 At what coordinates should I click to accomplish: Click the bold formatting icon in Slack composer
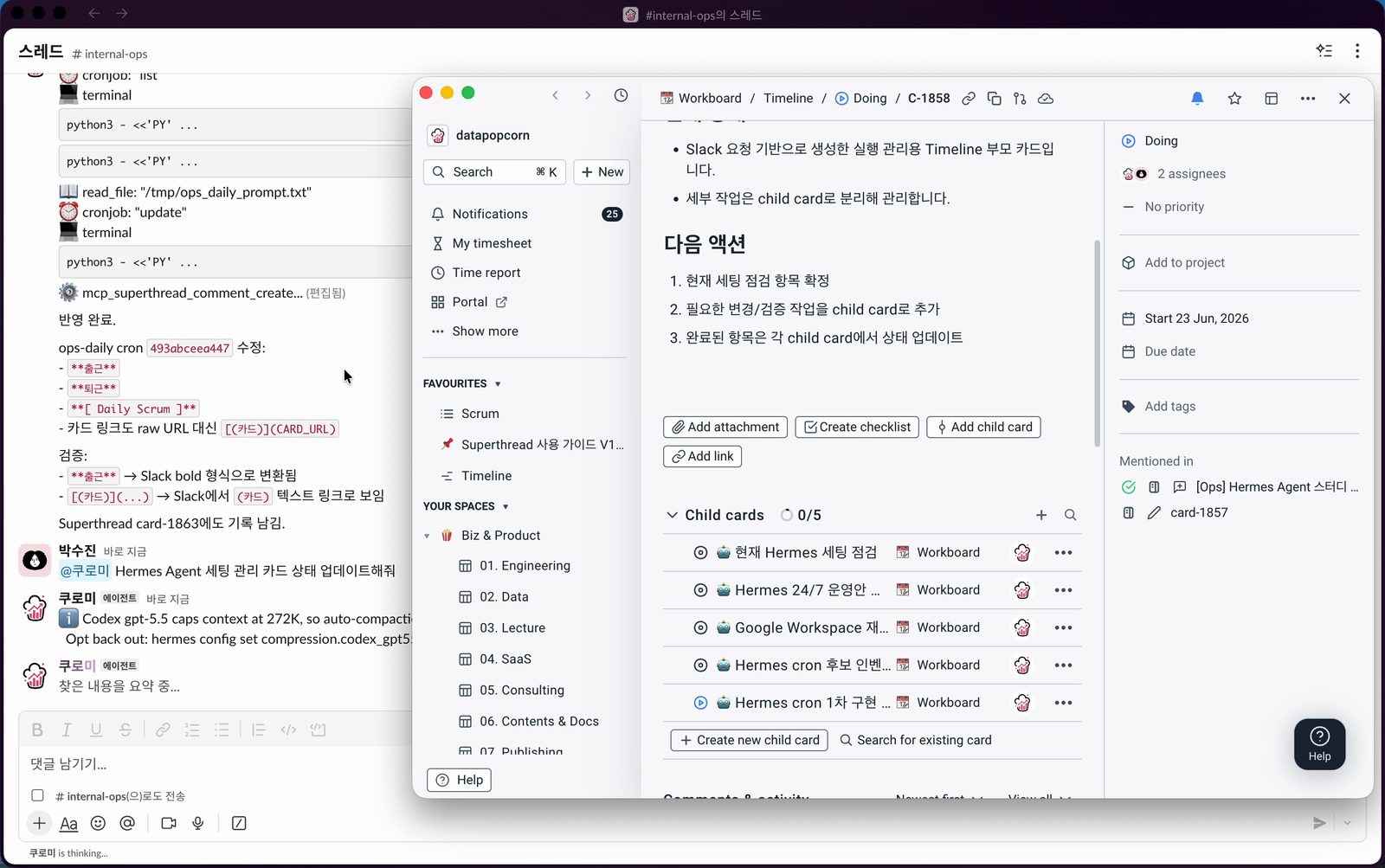tap(37, 730)
